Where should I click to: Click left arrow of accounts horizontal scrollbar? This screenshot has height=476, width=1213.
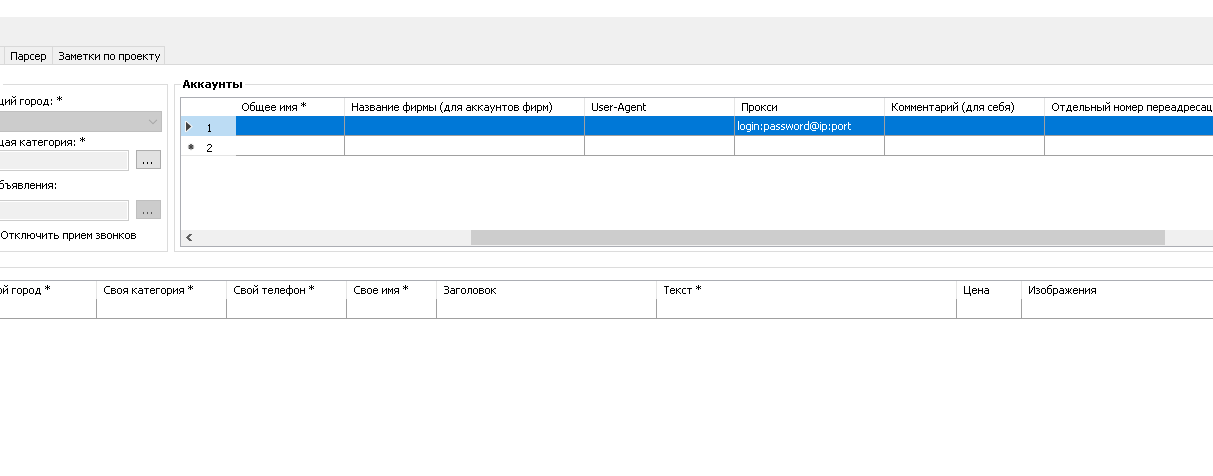click(x=189, y=238)
